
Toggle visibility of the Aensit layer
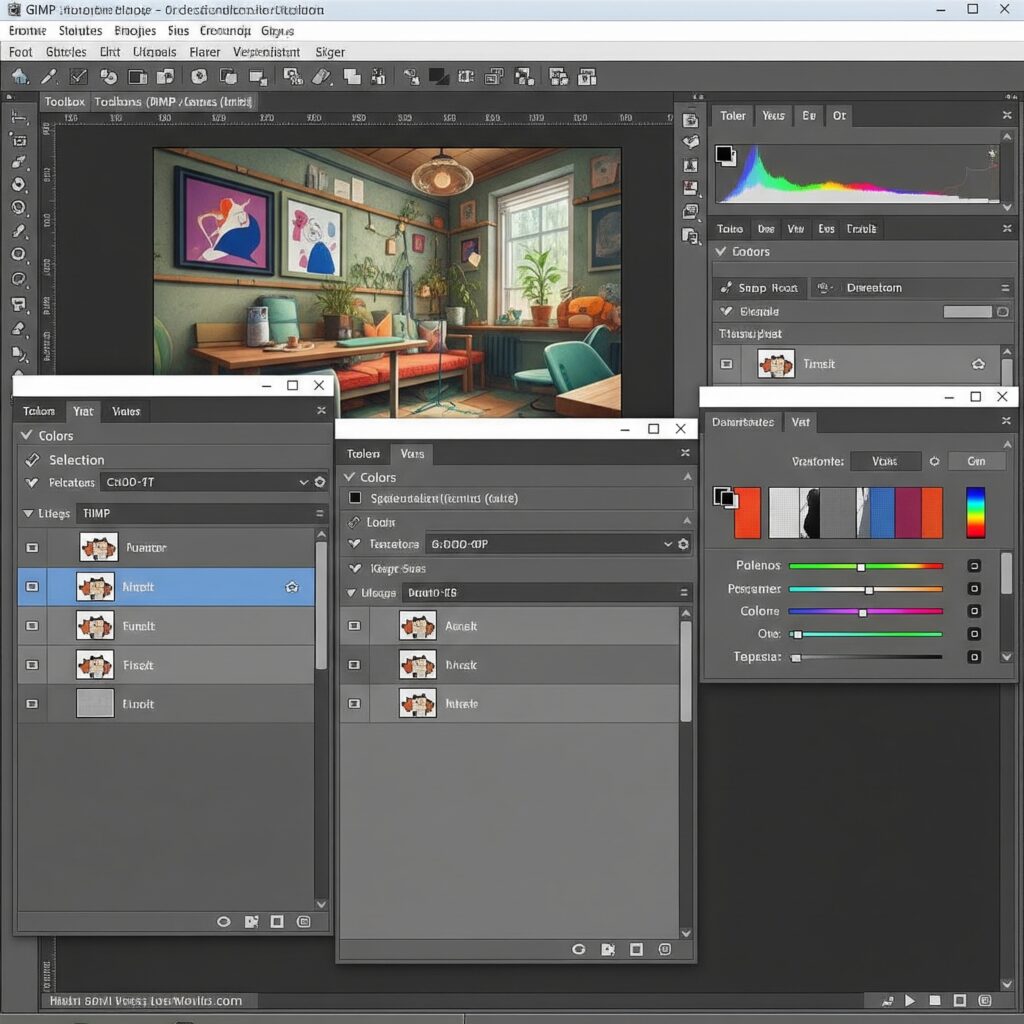[x=354, y=626]
